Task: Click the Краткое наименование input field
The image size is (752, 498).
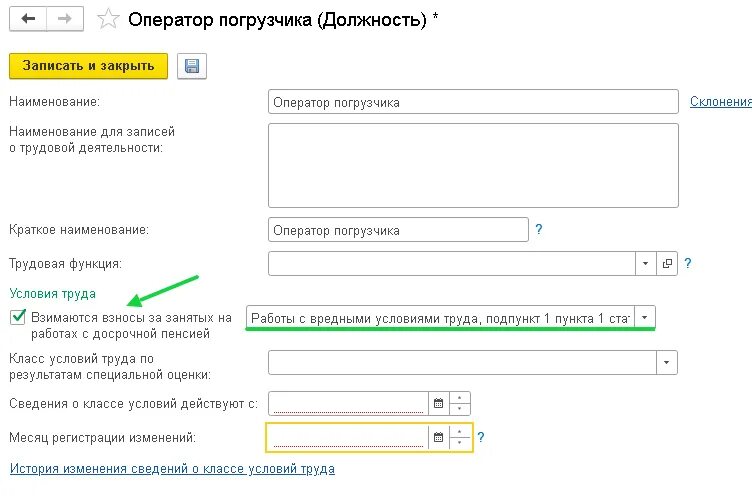Action: click(x=398, y=230)
